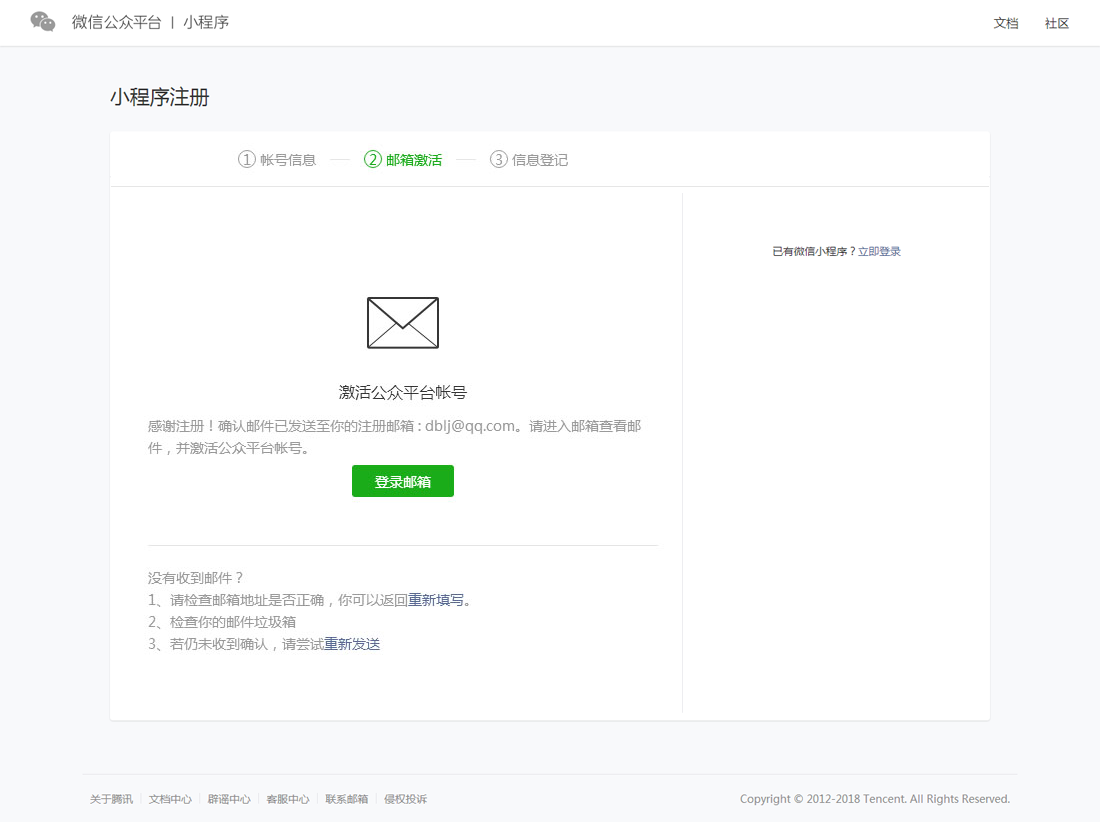Visit the 辟谣中心 footer link
This screenshot has height=822, width=1100.
click(x=229, y=799)
